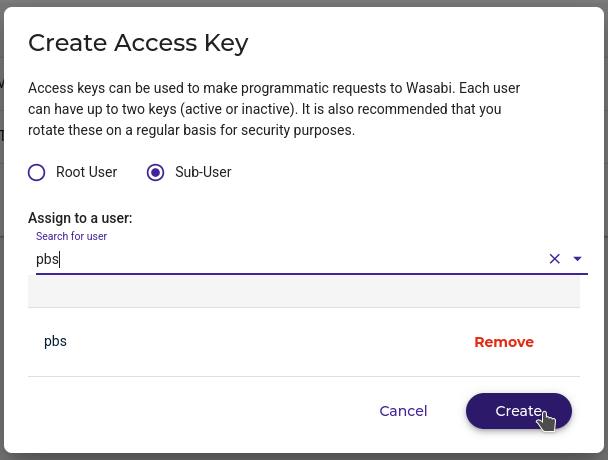The height and width of the screenshot is (460, 608).
Task: Click the "Sub-User" option label
Action: coord(203,172)
